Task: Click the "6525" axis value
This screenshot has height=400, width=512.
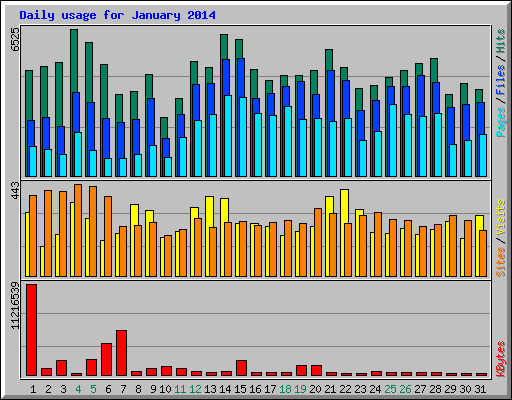Action: pyautogui.click(x=15, y=39)
